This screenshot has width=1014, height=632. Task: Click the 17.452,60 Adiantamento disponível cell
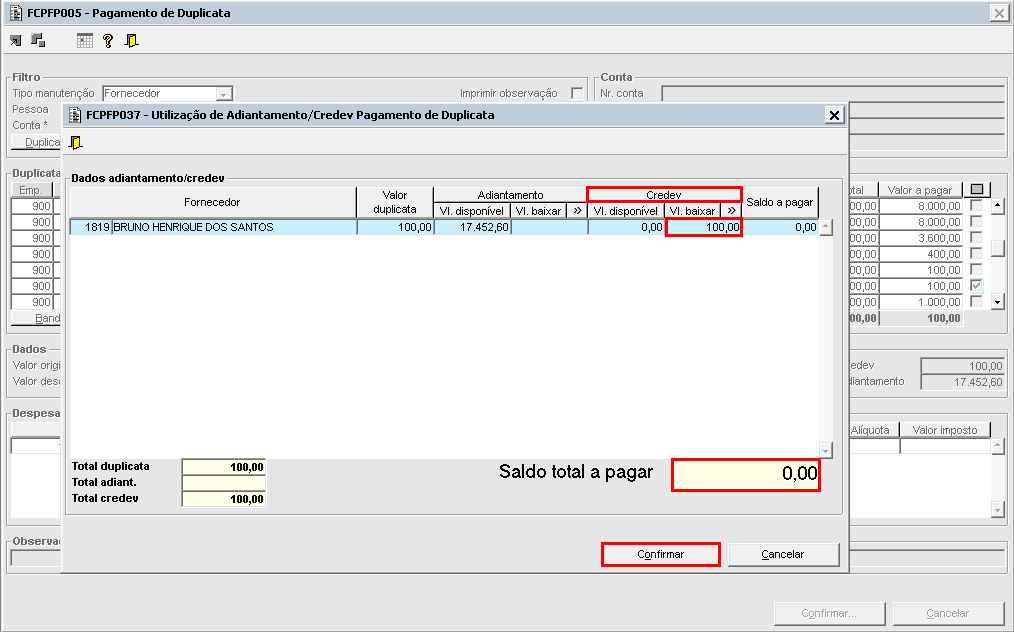point(473,227)
